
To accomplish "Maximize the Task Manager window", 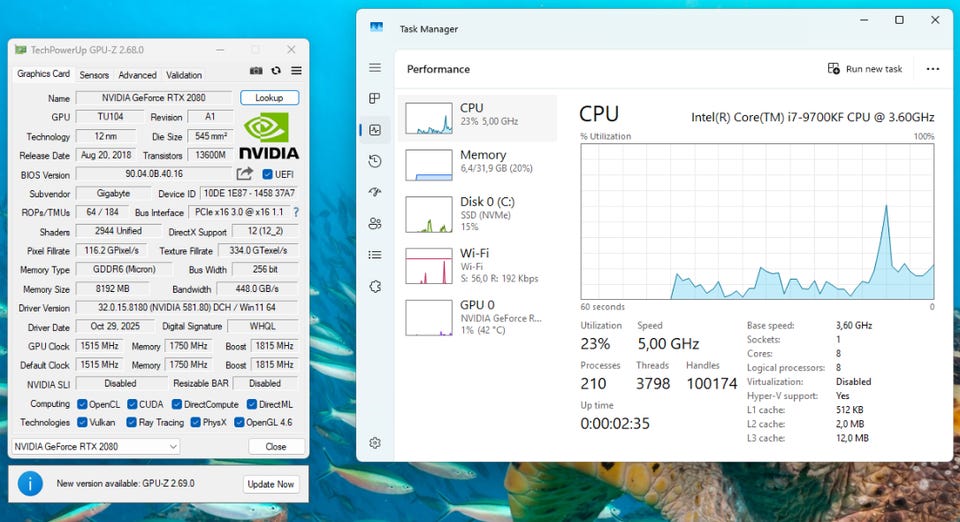I will pyautogui.click(x=899, y=20).
